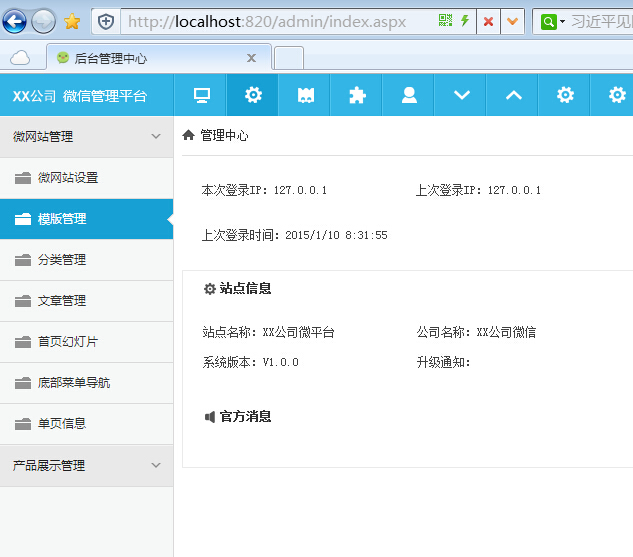Click the gear icon at the navigation's right edge
This screenshot has width=633, height=557.
click(x=617, y=95)
